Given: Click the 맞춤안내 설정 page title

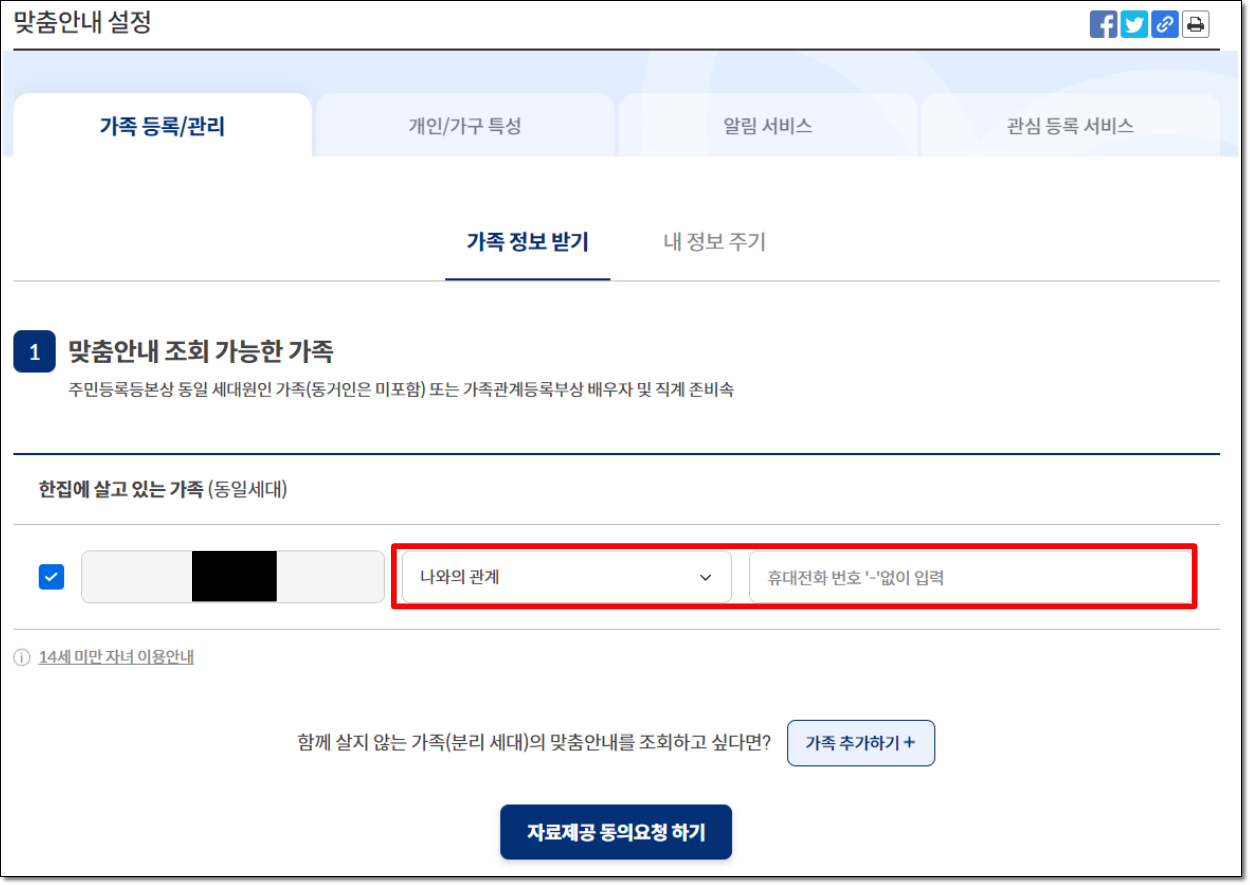Looking at the screenshot, I should pyautogui.click(x=82, y=22).
